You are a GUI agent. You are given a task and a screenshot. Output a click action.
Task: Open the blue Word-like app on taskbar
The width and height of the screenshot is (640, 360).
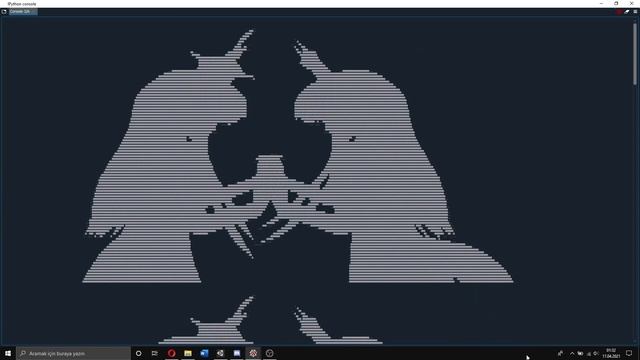[204, 353]
